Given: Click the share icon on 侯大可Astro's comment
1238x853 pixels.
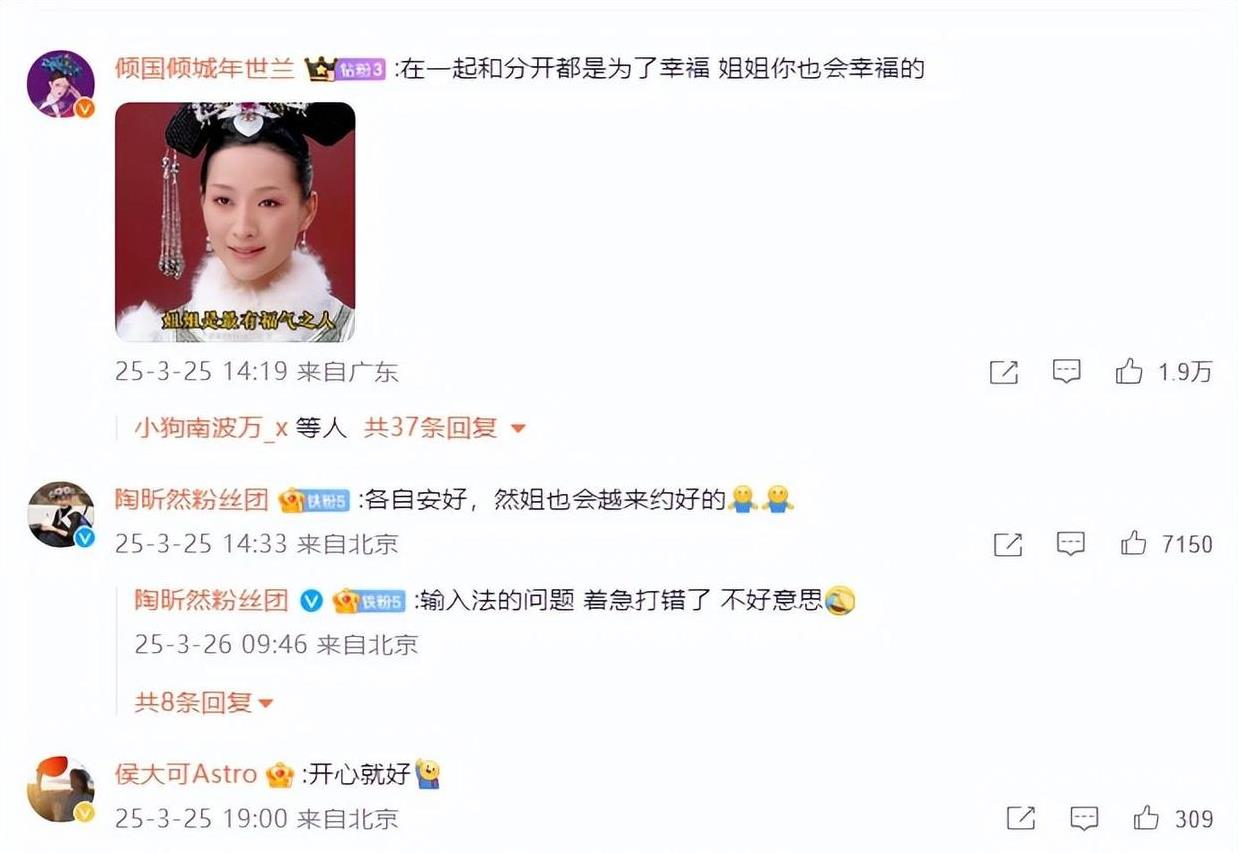Looking at the screenshot, I should pyautogui.click(x=1020, y=818).
